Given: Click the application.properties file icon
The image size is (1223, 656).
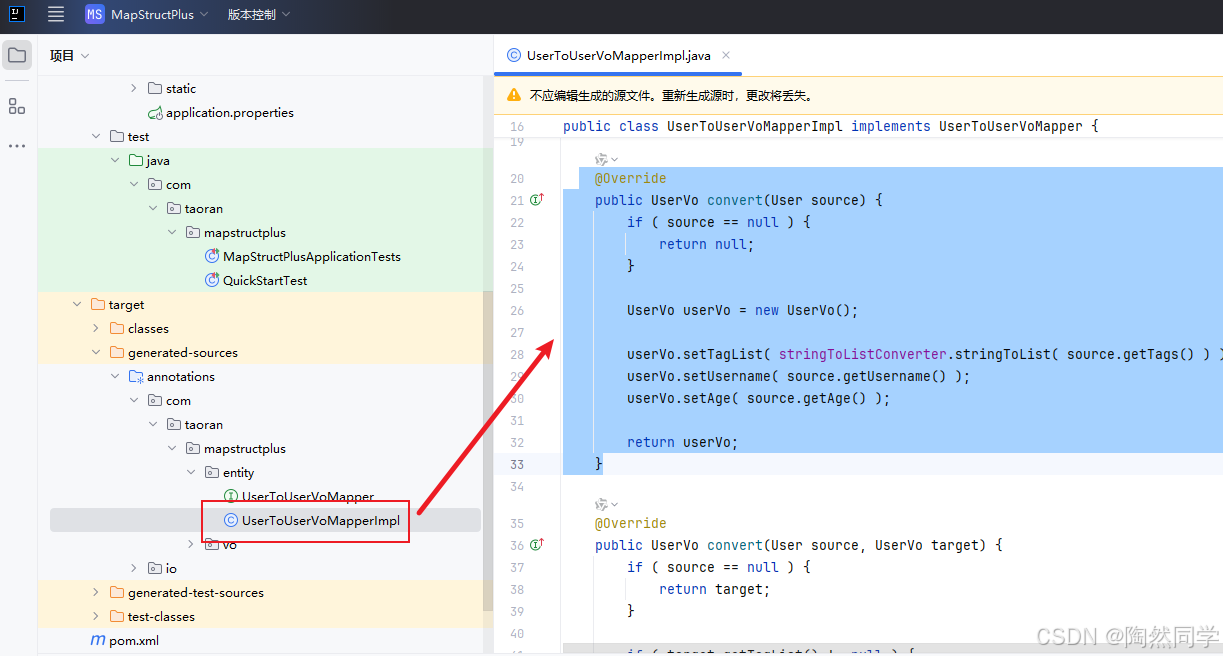Looking at the screenshot, I should (155, 113).
